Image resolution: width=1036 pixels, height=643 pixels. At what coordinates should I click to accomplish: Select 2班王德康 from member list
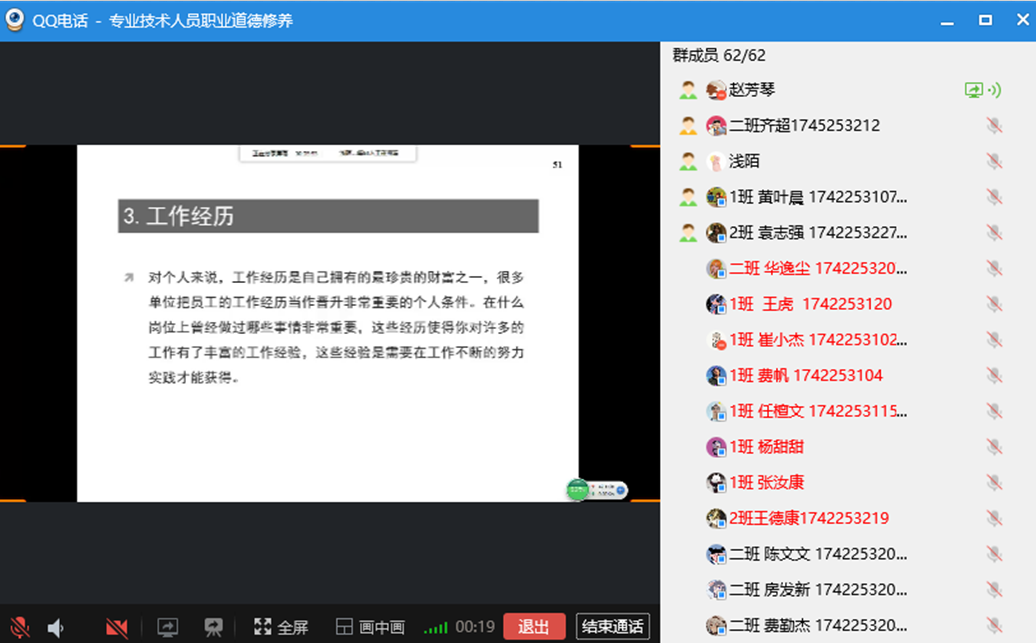(808, 518)
